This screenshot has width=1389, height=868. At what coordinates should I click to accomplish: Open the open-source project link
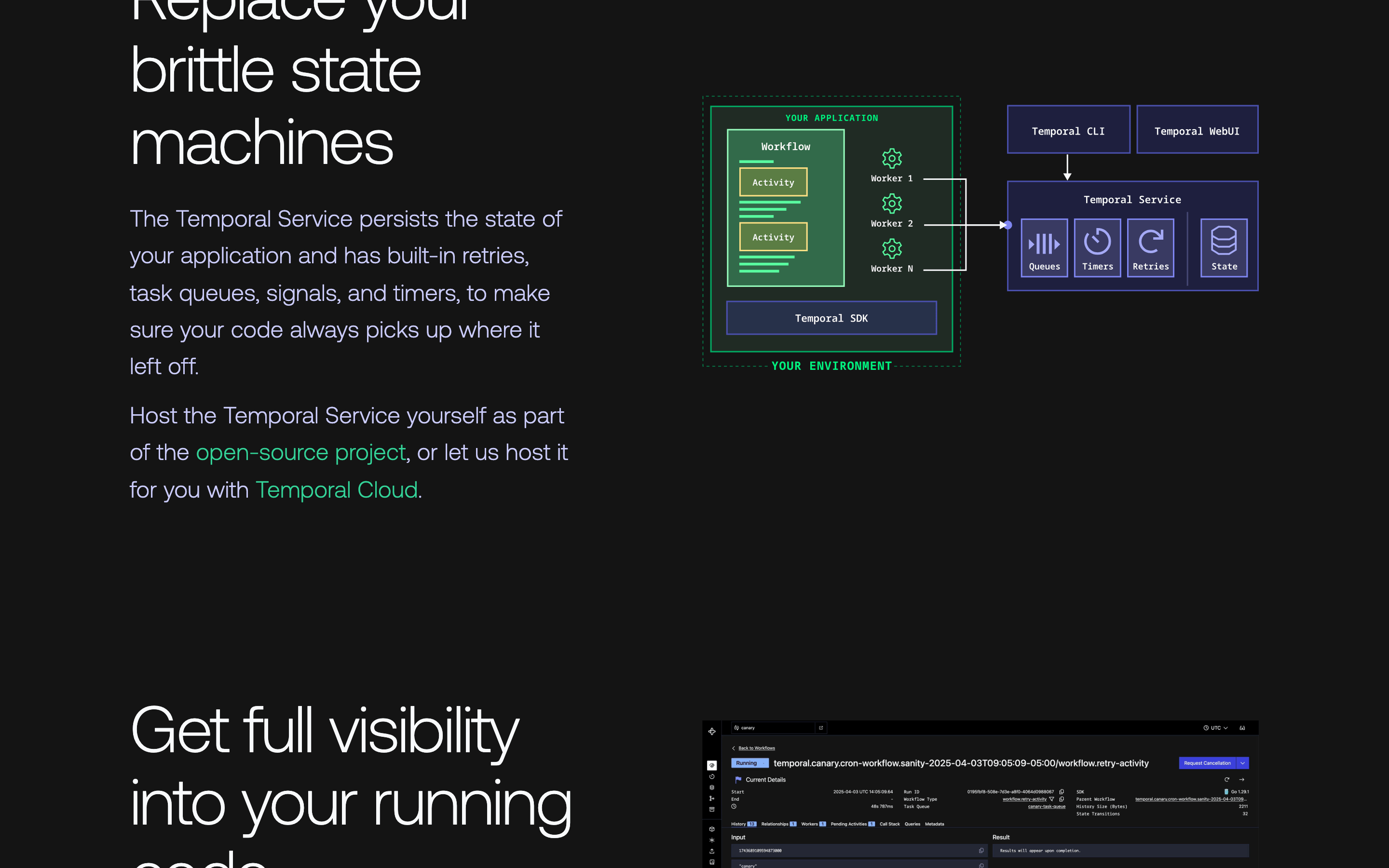point(301,452)
